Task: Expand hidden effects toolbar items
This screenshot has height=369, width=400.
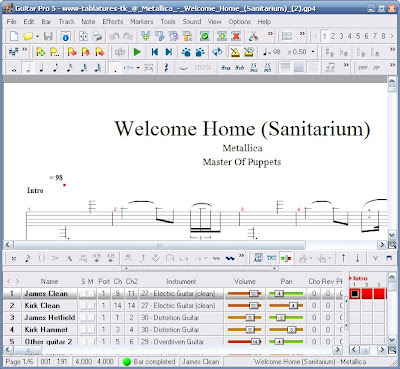Action: click(241, 256)
